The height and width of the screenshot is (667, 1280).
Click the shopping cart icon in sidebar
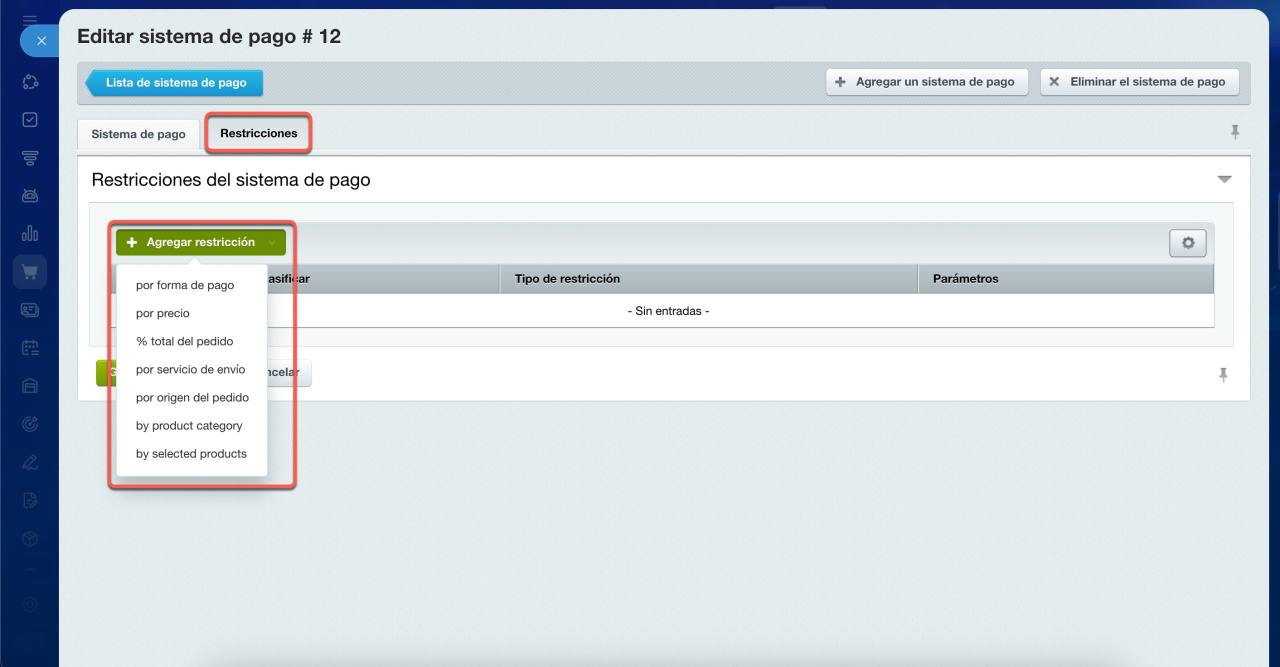pos(30,272)
